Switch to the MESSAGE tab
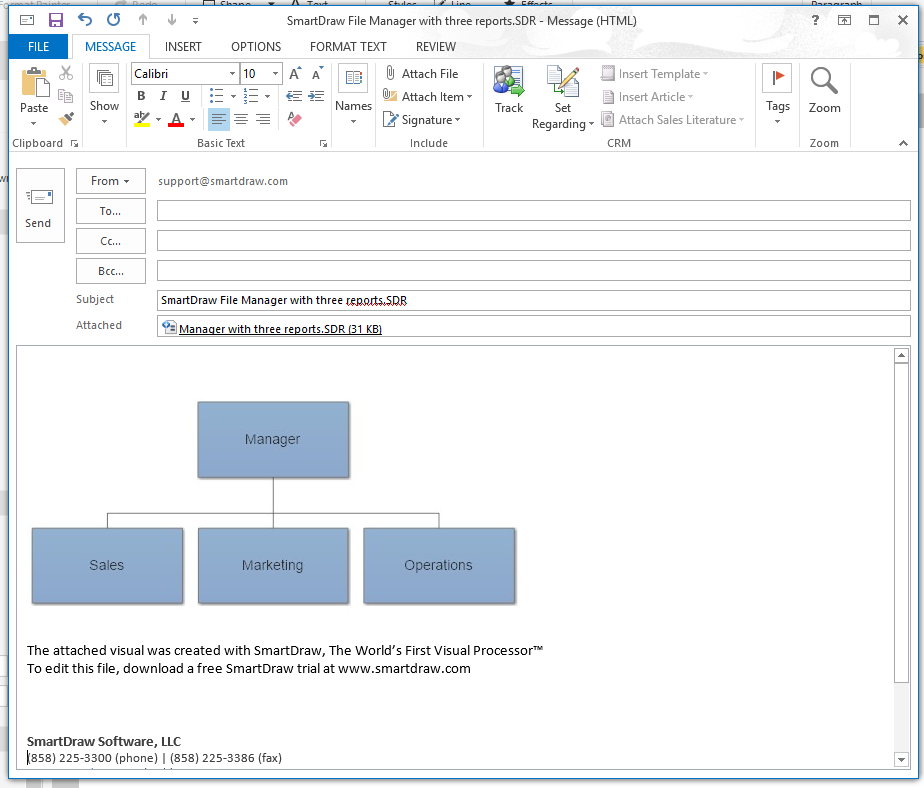This screenshot has width=924, height=788. (110, 47)
